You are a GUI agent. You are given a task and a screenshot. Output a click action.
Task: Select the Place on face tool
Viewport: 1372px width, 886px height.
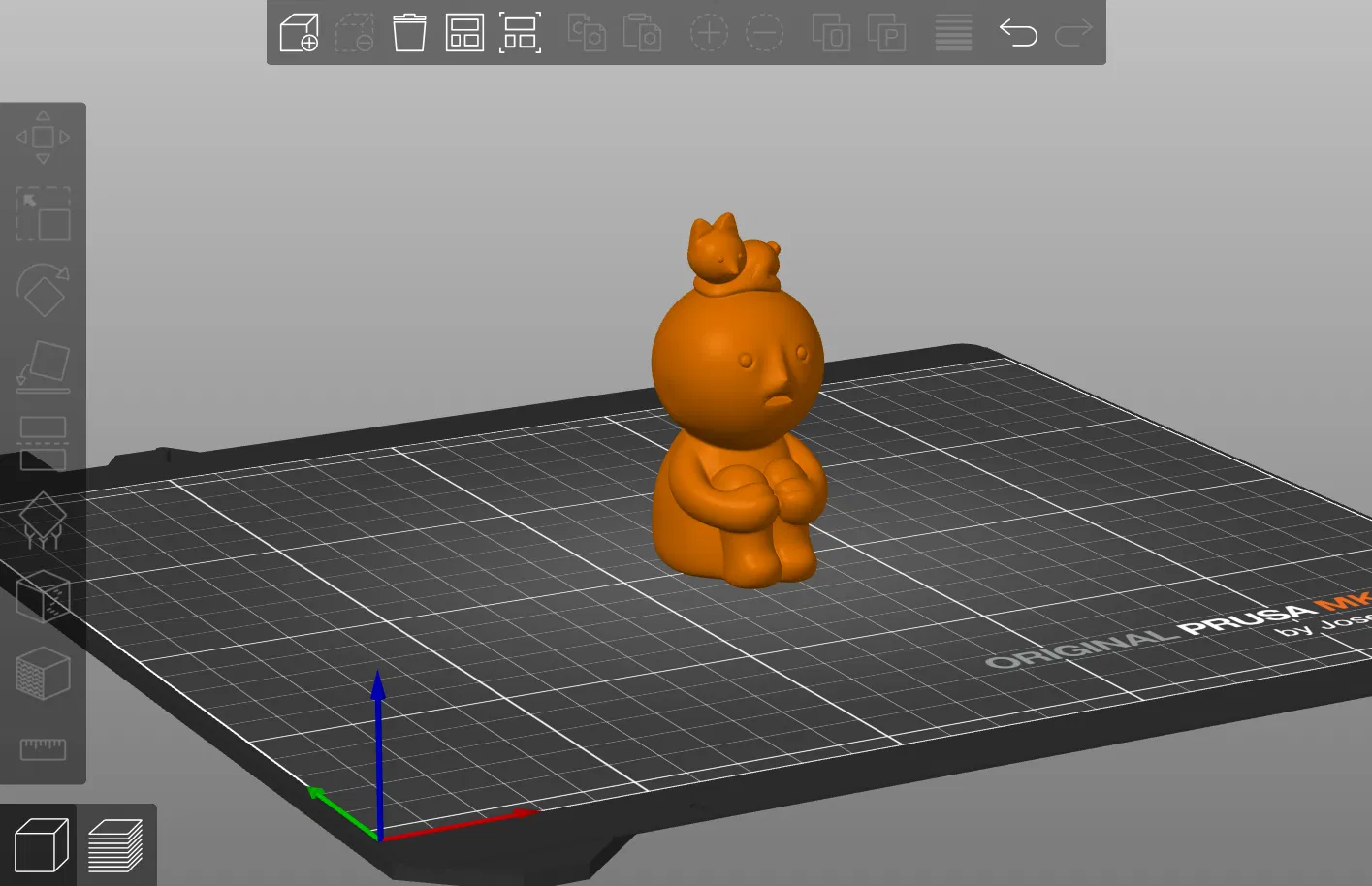[x=43, y=366]
